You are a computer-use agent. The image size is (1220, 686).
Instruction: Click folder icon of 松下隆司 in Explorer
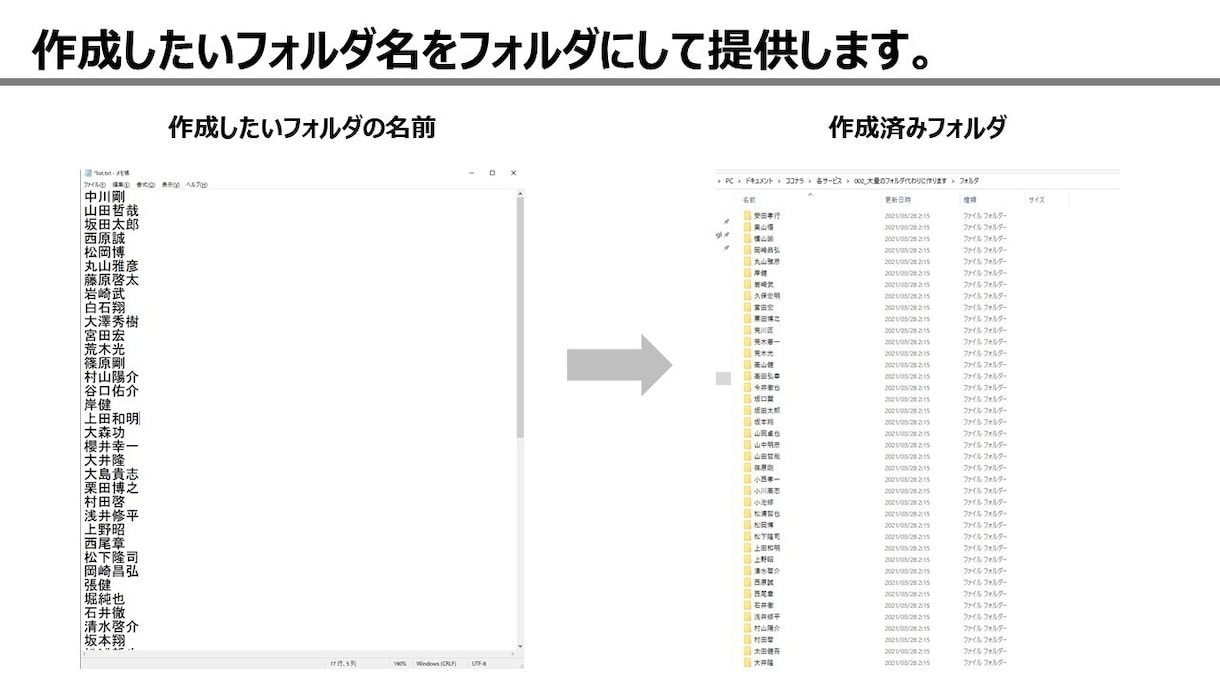pyautogui.click(x=747, y=537)
